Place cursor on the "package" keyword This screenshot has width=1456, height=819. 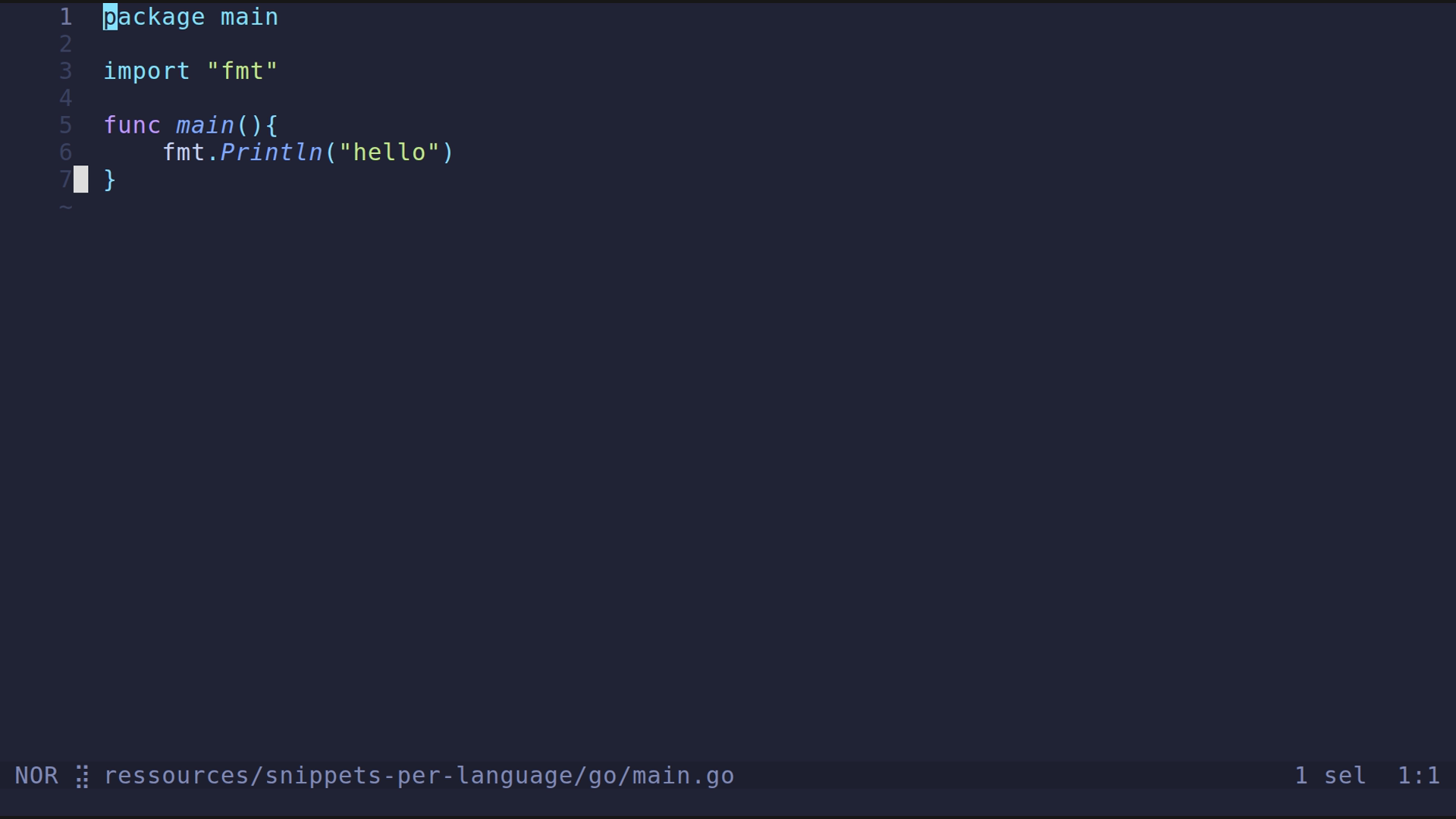(154, 17)
